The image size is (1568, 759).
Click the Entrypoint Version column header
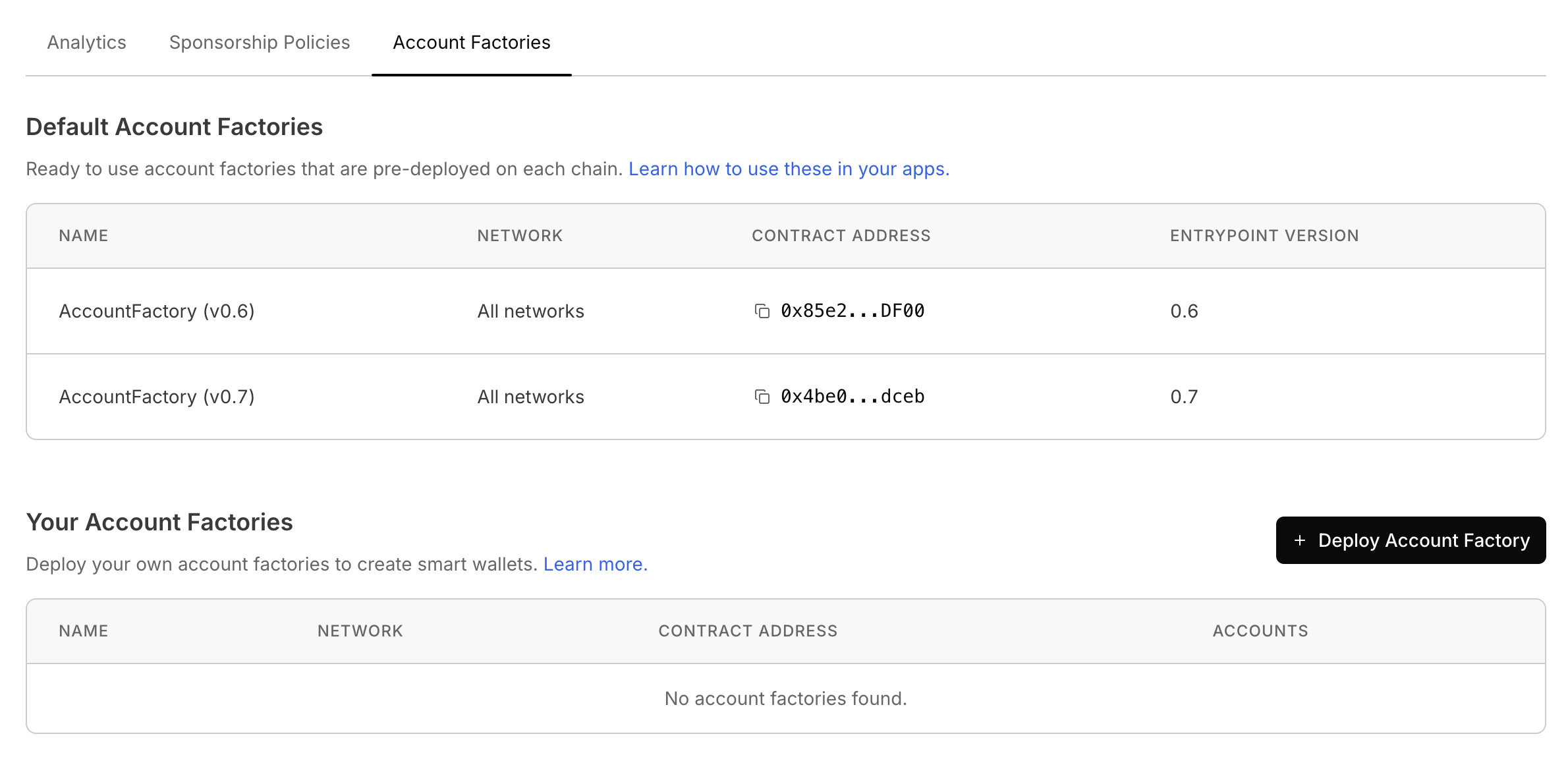click(x=1264, y=236)
